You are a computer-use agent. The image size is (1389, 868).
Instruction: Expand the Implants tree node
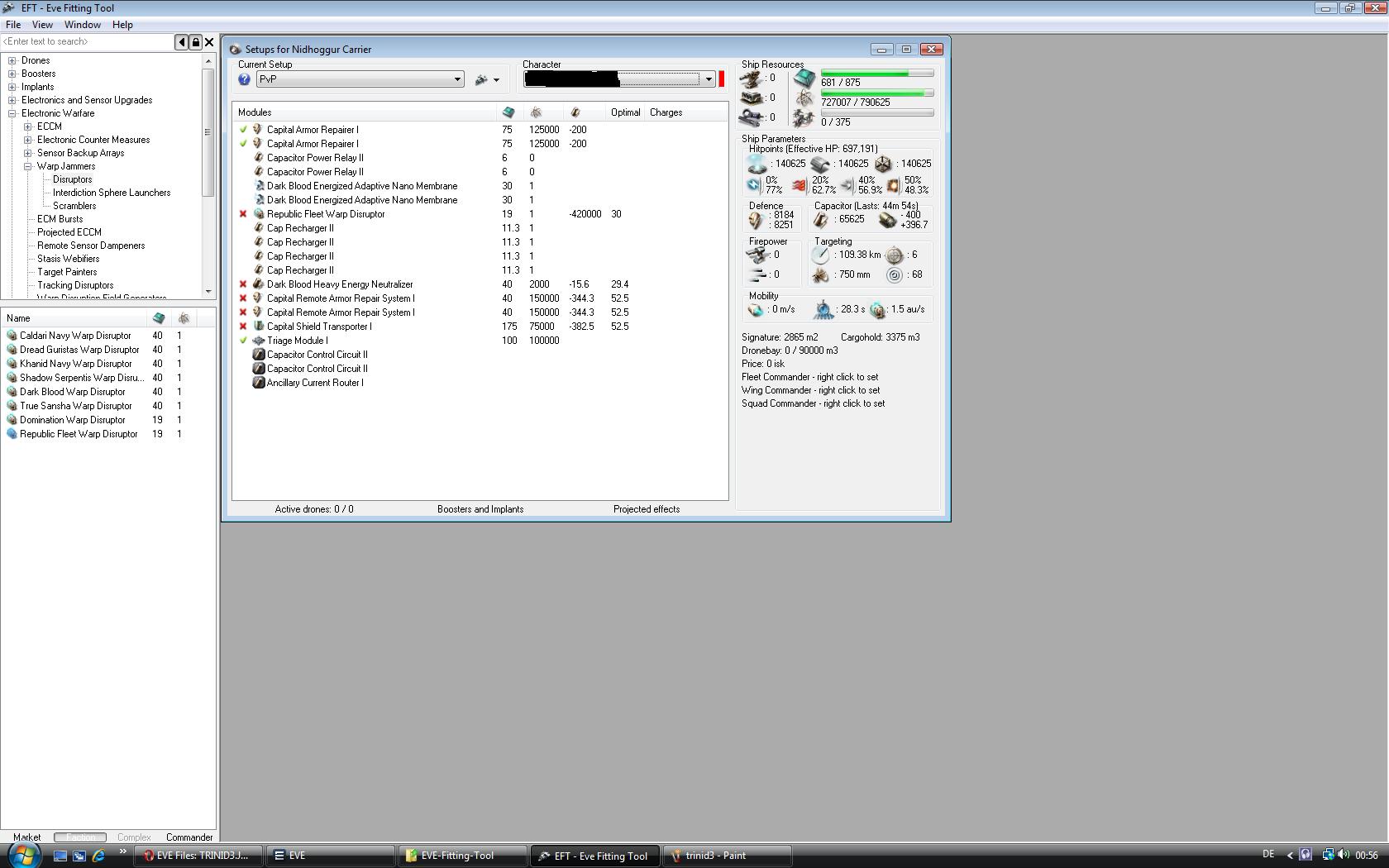(x=12, y=87)
